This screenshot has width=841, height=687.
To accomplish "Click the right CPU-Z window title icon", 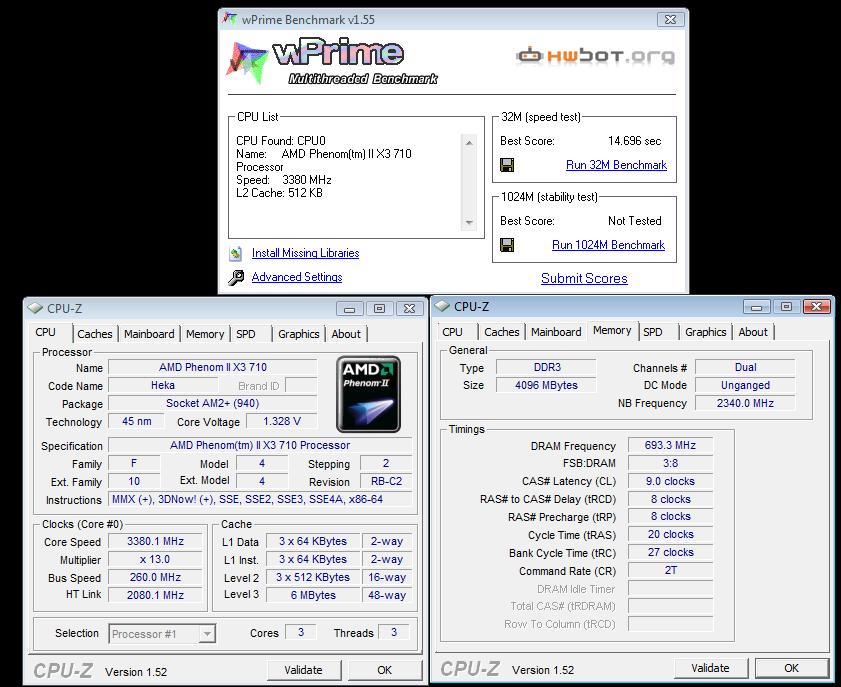I will coord(442,306).
